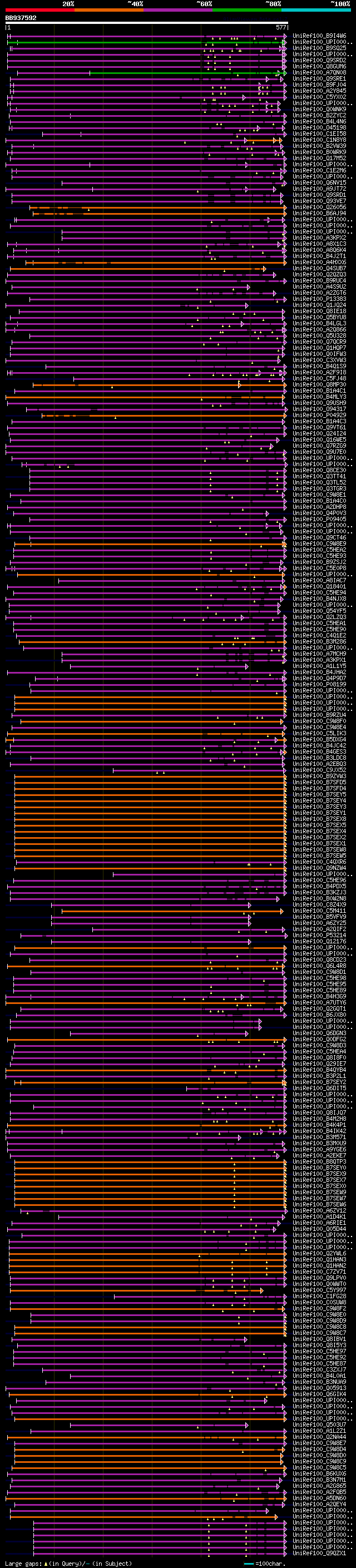Select the UniRef100_A9JT72 label
This screenshot has height=1568, width=356.
click(x=319, y=189)
